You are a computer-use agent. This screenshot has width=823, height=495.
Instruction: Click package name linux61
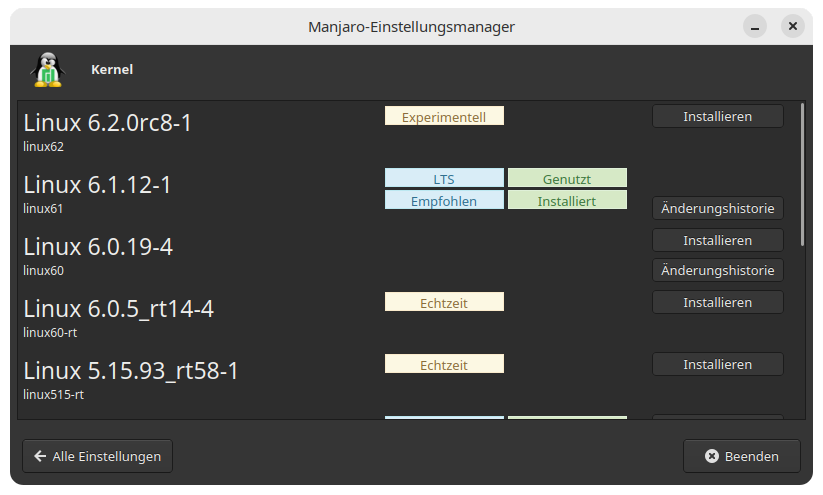coord(43,208)
